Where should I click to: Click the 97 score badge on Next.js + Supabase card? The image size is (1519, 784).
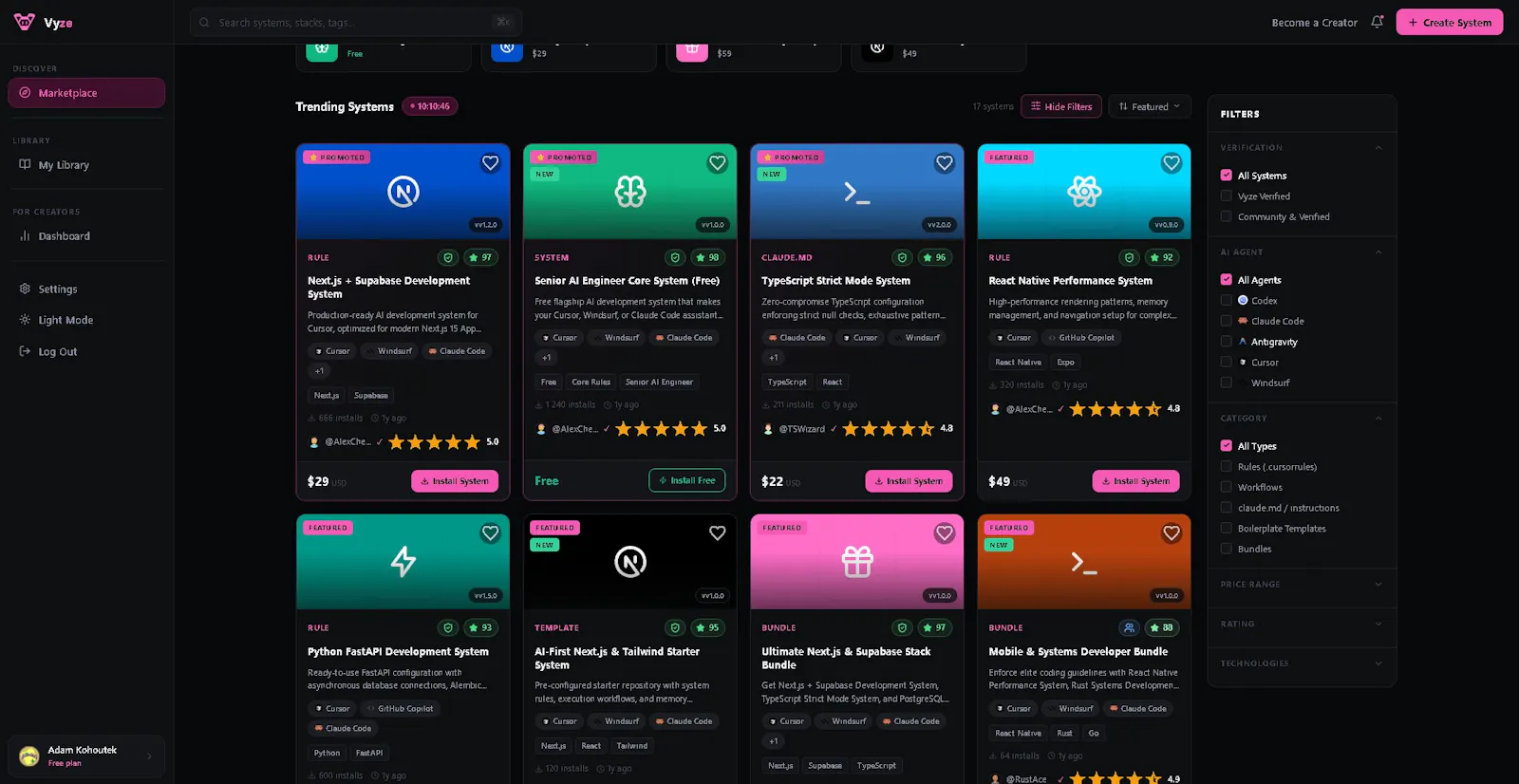coord(480,257)
